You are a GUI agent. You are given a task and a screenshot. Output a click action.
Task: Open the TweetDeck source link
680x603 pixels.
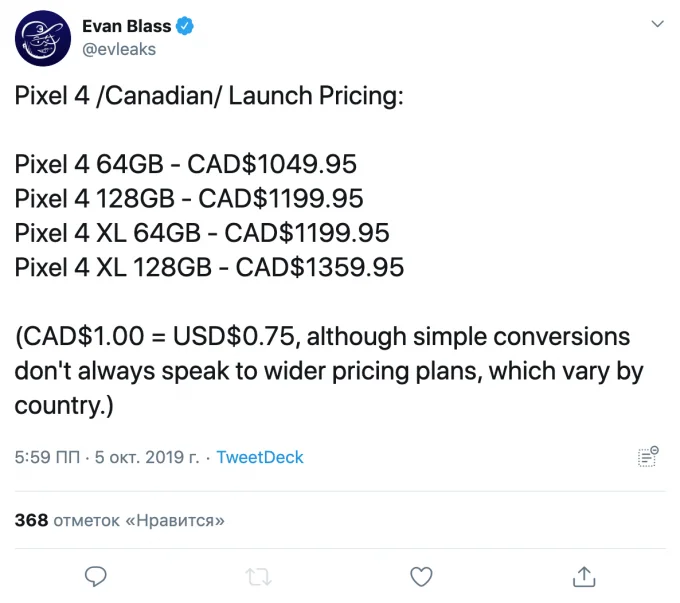click(x=260, y=457)
